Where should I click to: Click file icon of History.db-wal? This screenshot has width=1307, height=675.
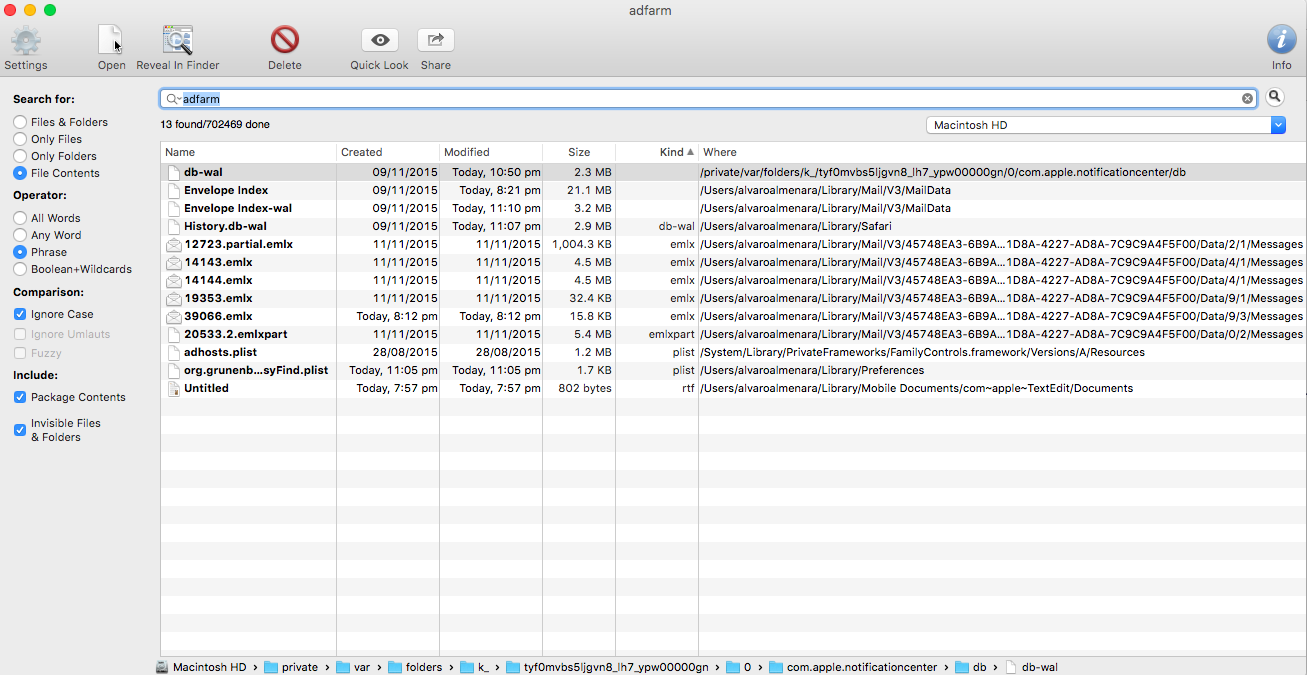173,226
